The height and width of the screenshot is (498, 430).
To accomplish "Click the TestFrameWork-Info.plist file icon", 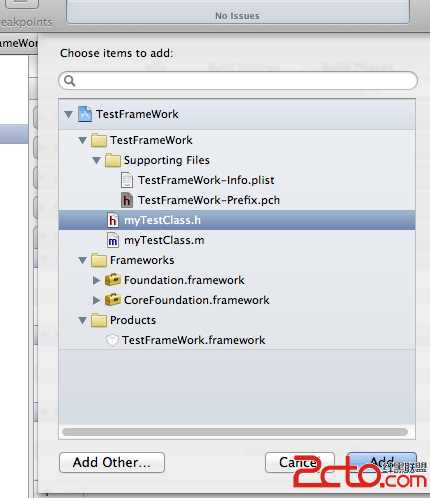I will (127, 180).
